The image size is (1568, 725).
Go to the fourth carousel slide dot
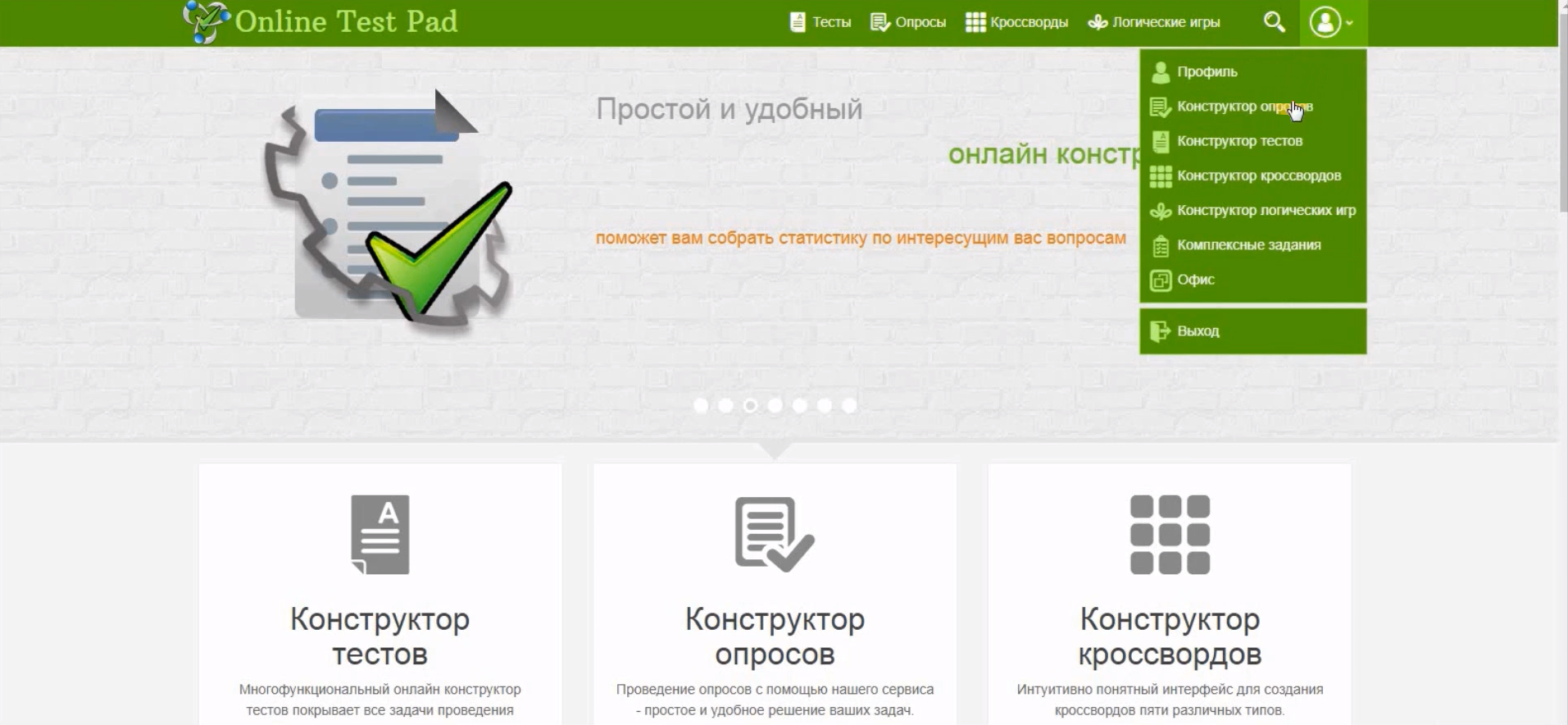click(775, 405)
